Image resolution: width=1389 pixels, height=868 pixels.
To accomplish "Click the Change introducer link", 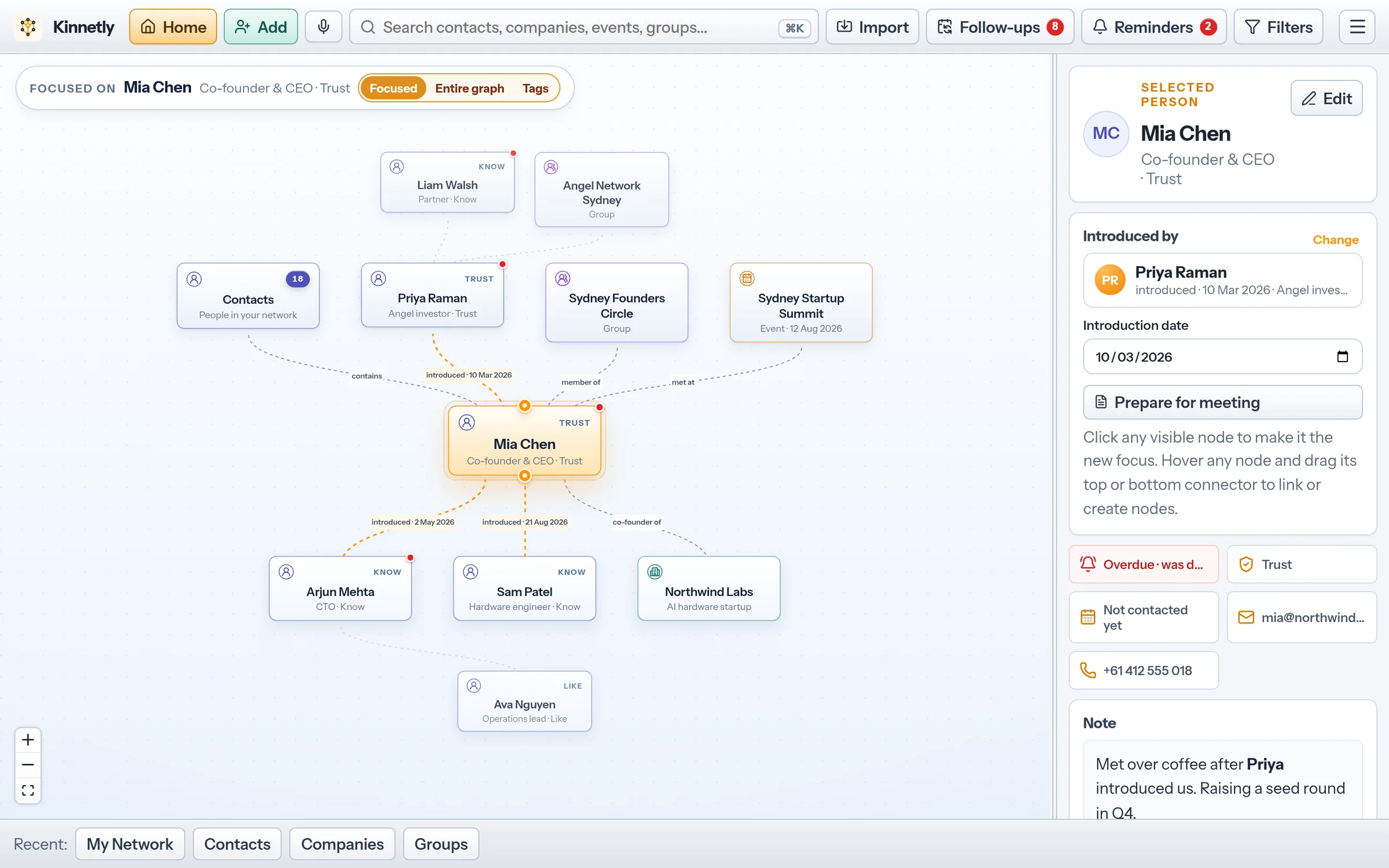I will [x=1335, y=240].
